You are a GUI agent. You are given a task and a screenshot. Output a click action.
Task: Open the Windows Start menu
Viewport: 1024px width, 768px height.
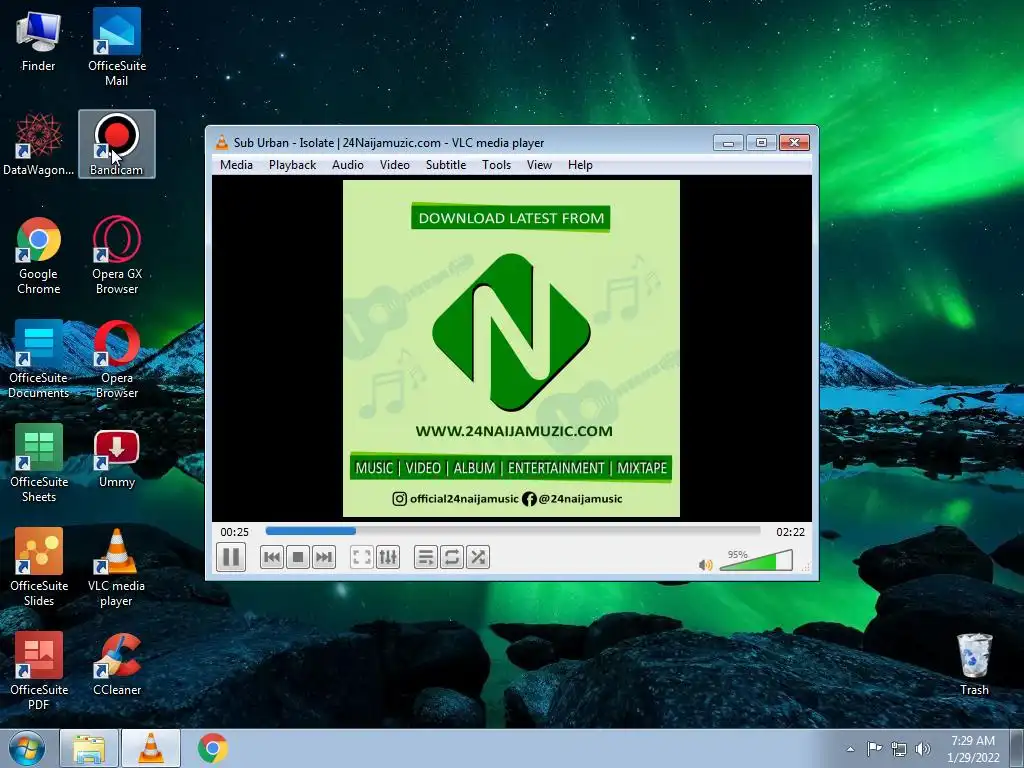tap(27, 749)
